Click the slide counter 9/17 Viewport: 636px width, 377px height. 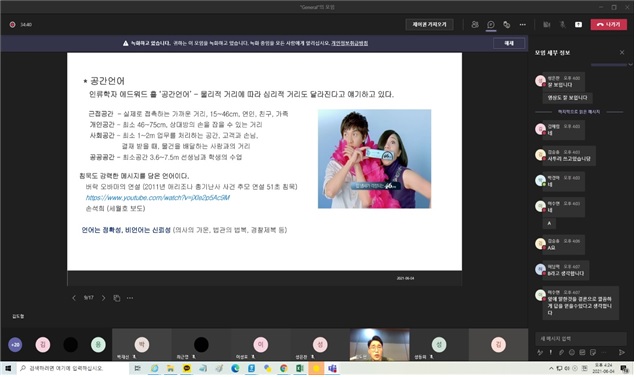(88, 298)
